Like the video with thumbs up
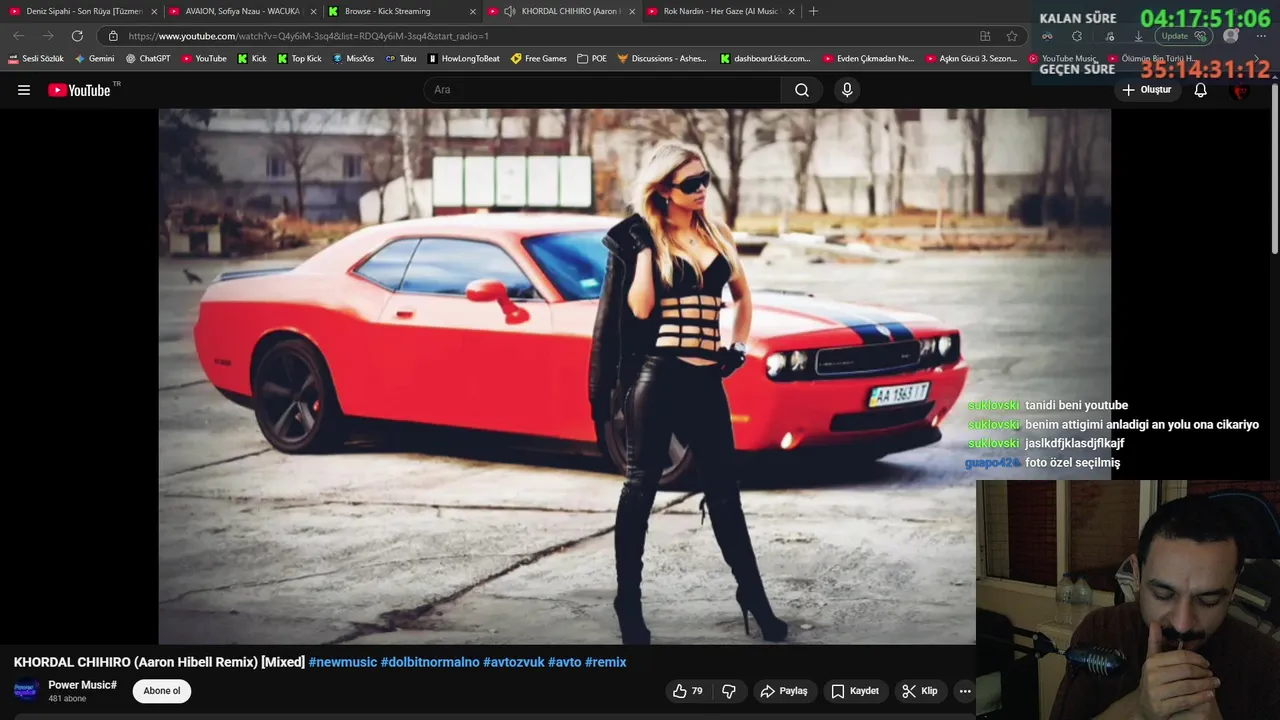1280x720 pixels. (x=687, y=691)
